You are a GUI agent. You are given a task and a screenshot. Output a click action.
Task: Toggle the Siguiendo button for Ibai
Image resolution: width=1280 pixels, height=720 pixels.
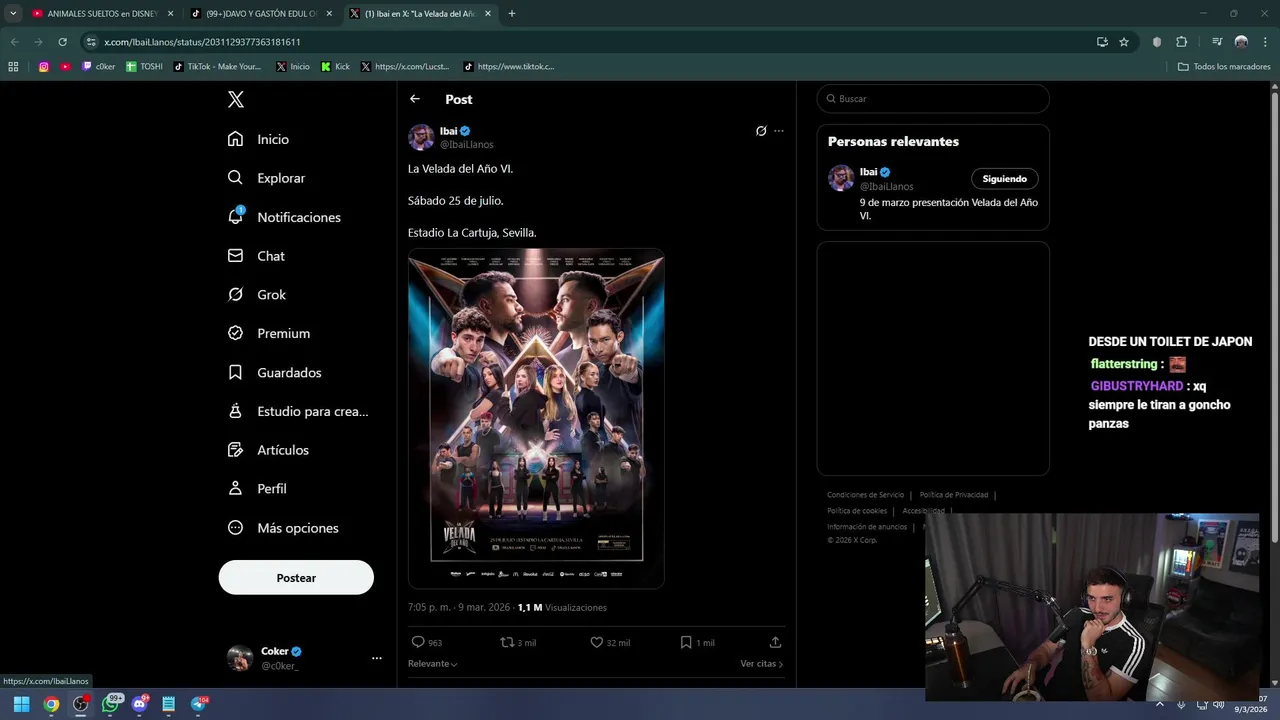coord(1005,179)
